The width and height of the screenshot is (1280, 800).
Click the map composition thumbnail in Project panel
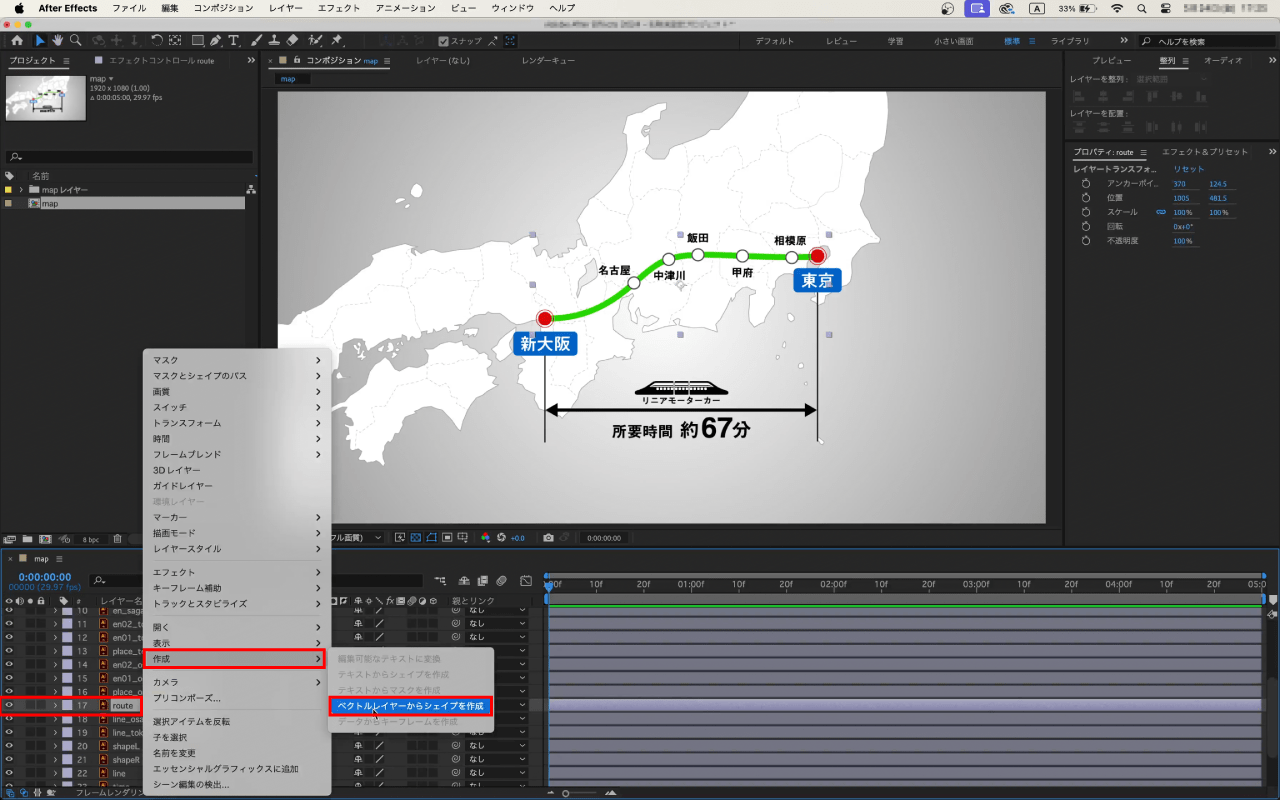45,98
